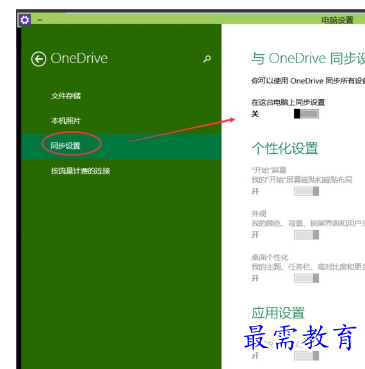Click the 电脑设置 title bar text
This screenshot has width=365, height=369.
(x=337, y=20)
